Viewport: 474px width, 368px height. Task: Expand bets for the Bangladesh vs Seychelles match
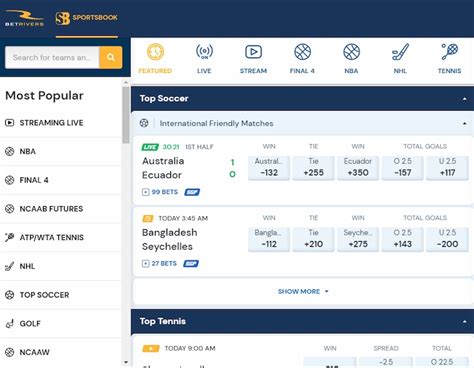[159, 264]
